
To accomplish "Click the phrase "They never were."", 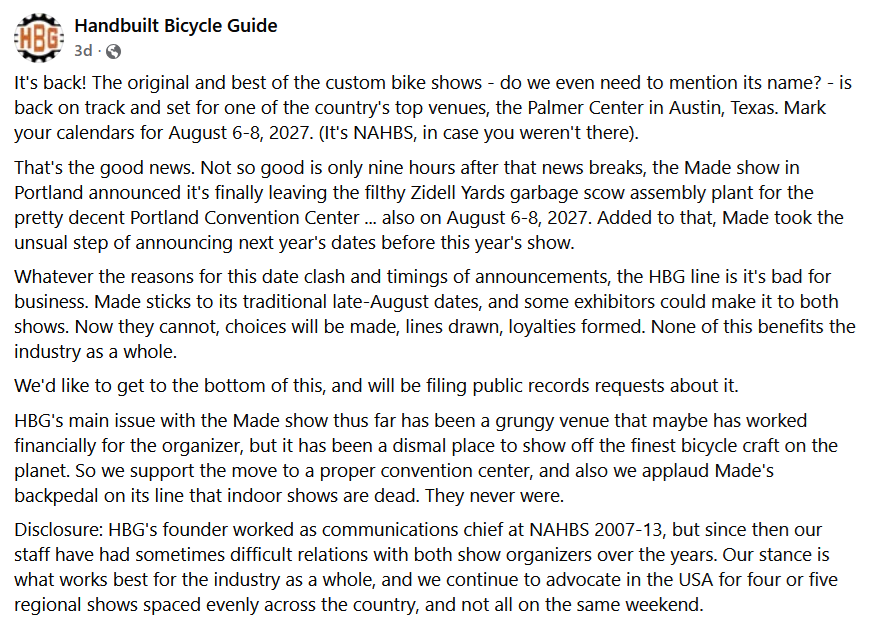I will pyautogui.click(x=494, y=495).
